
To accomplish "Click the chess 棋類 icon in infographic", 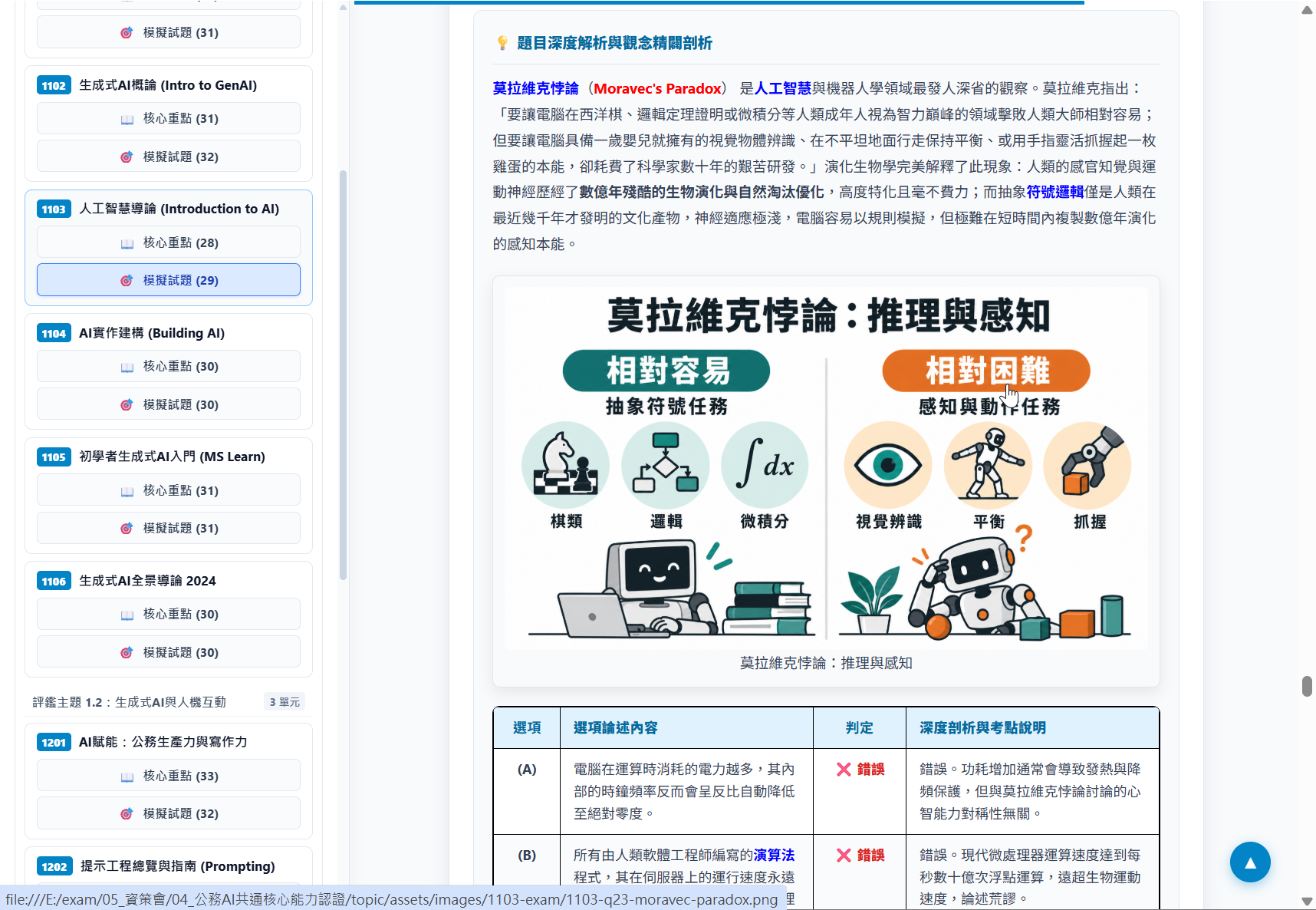I will pyautogui.click(x=566, y=465).
